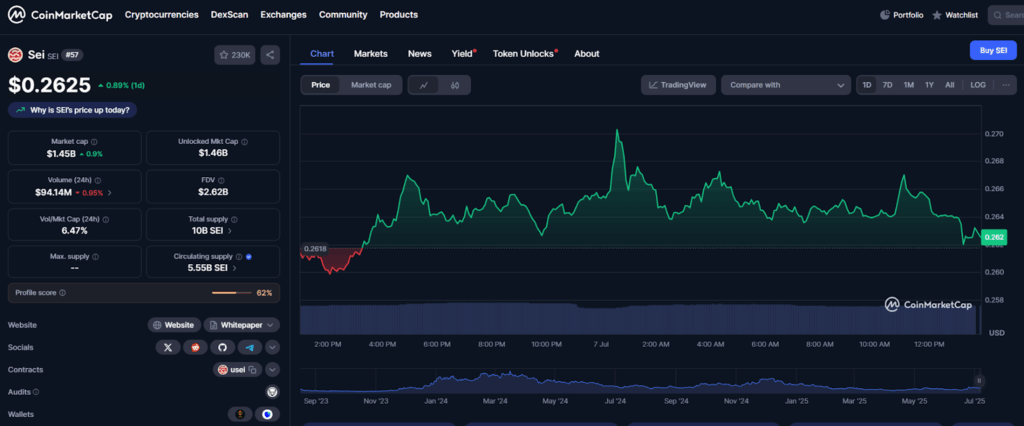This screenshot has height=426, width=1024.
Task: Open Sei's Reddit social link
Action: [x=195, y=348]
